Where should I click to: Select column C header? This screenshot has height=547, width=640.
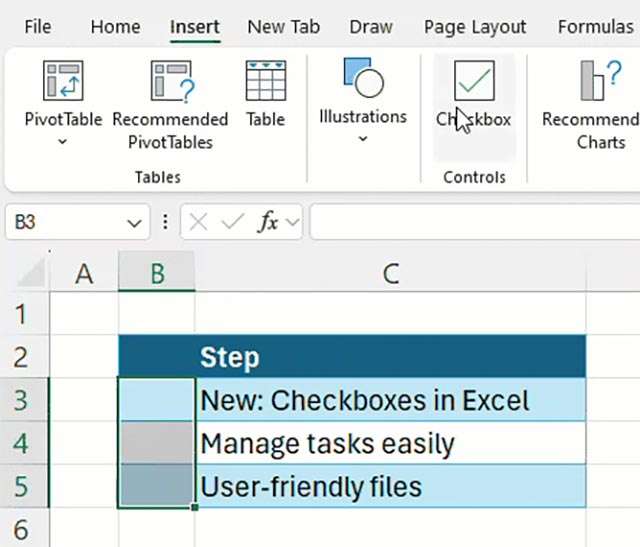coord(391,273)
